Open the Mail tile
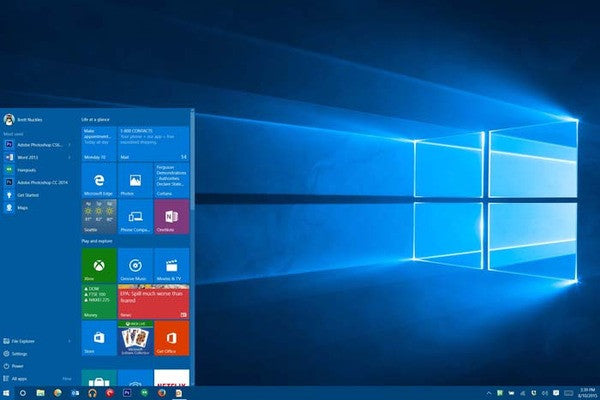The height and width of the screenshot is (400, 600). point(153,144)
